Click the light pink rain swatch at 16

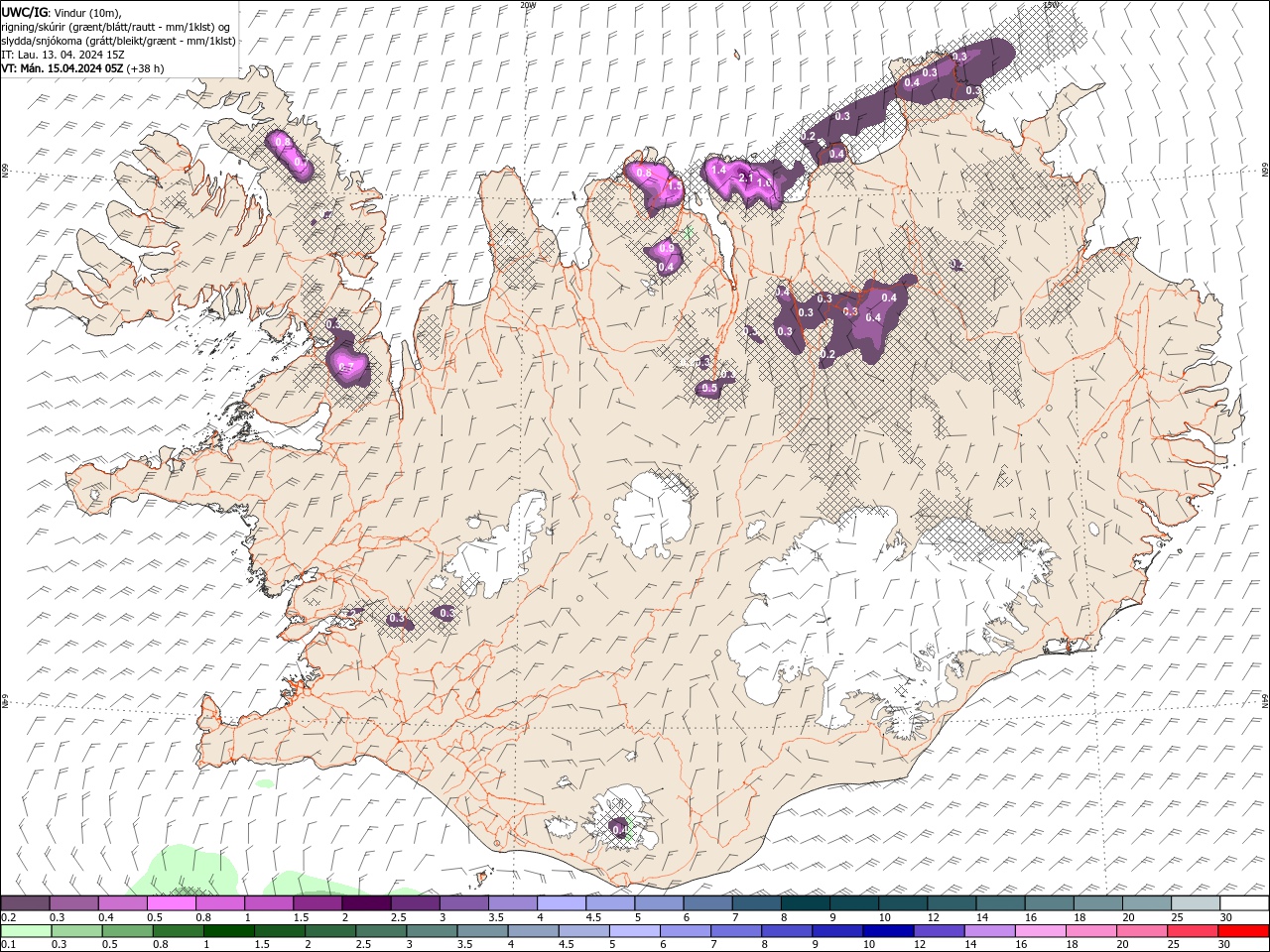coord(1040,931)
